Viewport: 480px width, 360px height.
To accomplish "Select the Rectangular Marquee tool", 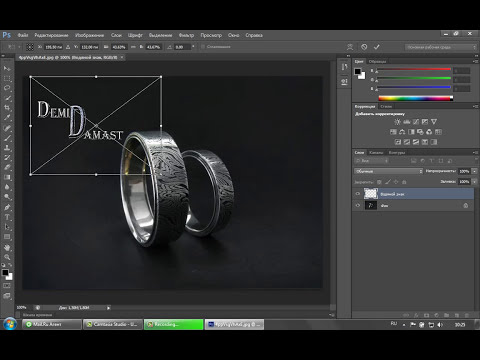I will pos(7,78).
